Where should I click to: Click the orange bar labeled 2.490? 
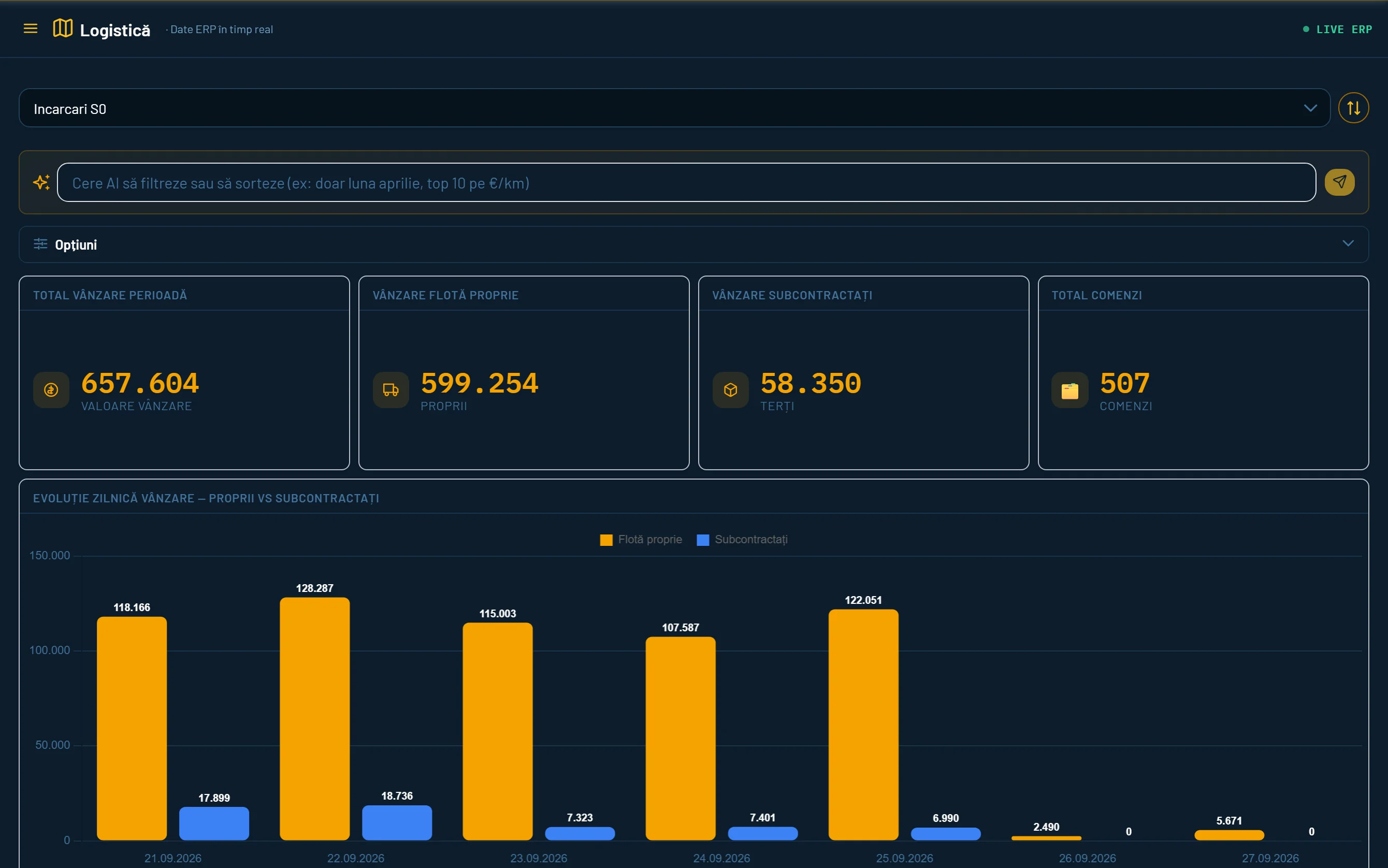[x=1047, y=838]
